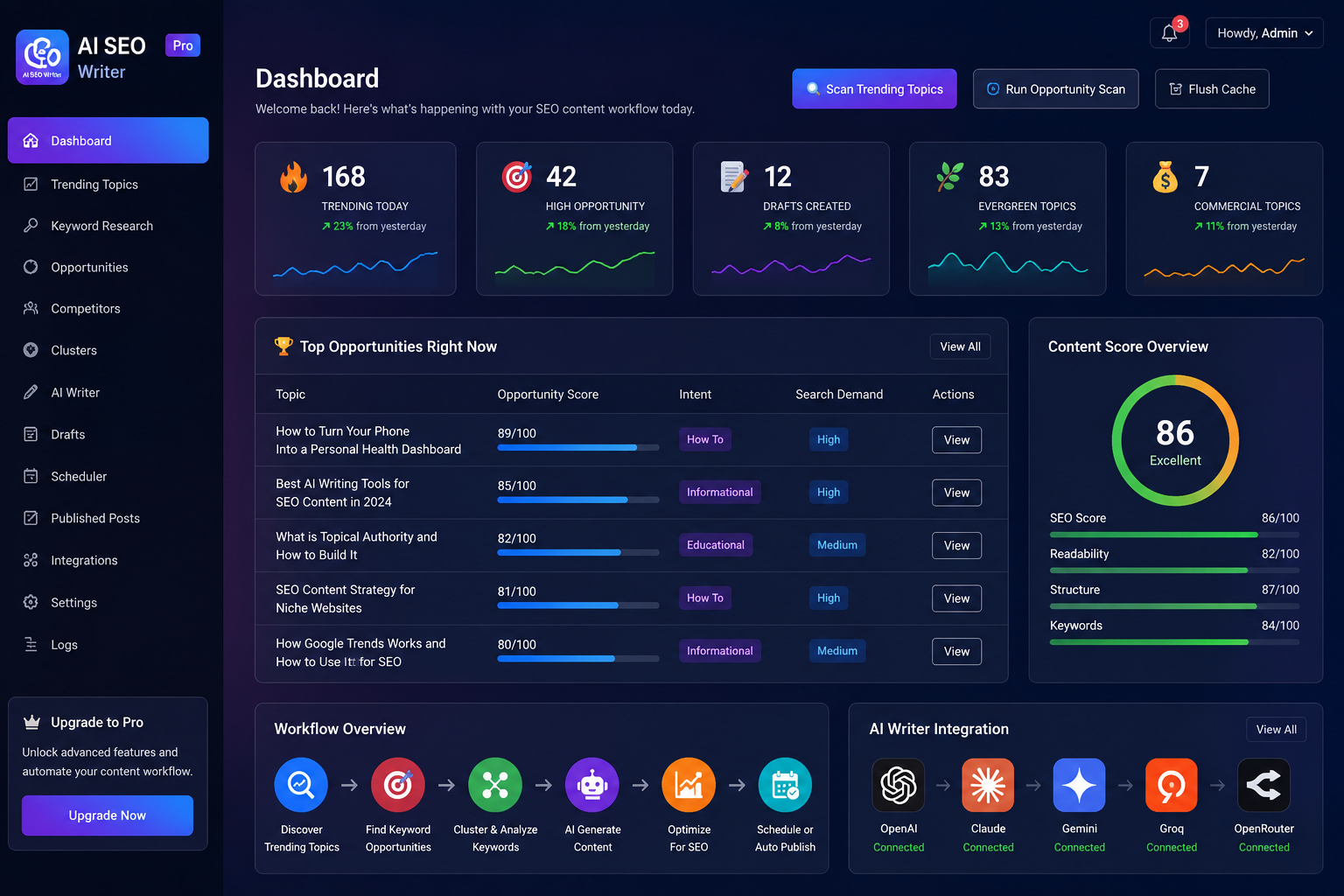Click the Scheduler calendar sidebar icon
This screenshot has width=1344, height=896.
31,476
